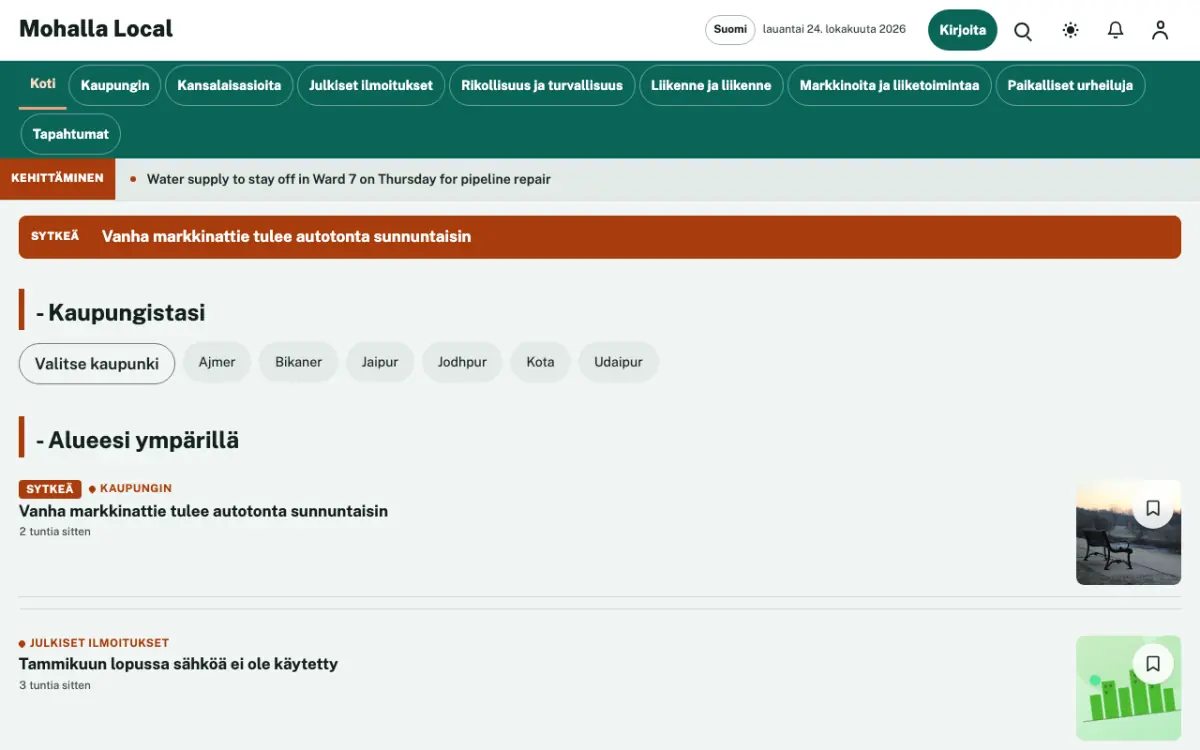Click the Kaupungistasi section heading
The image size is (1200, 750).
(121, 312)
